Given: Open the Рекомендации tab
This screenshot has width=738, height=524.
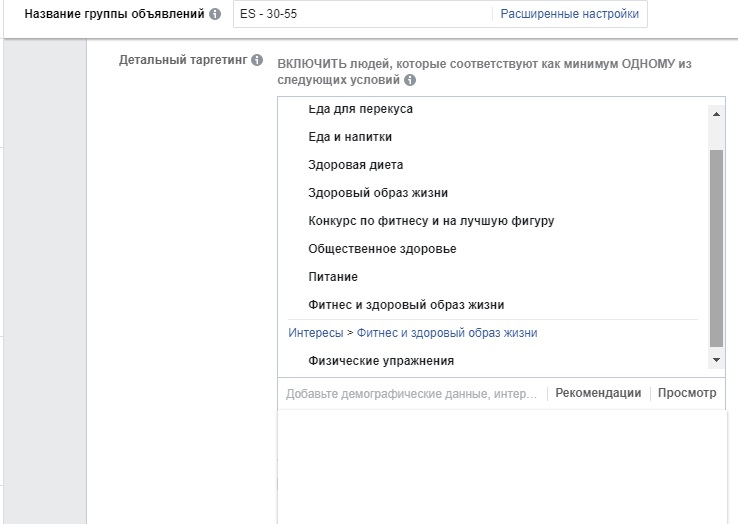Looking at the screenshot, I should coord(598,393).
